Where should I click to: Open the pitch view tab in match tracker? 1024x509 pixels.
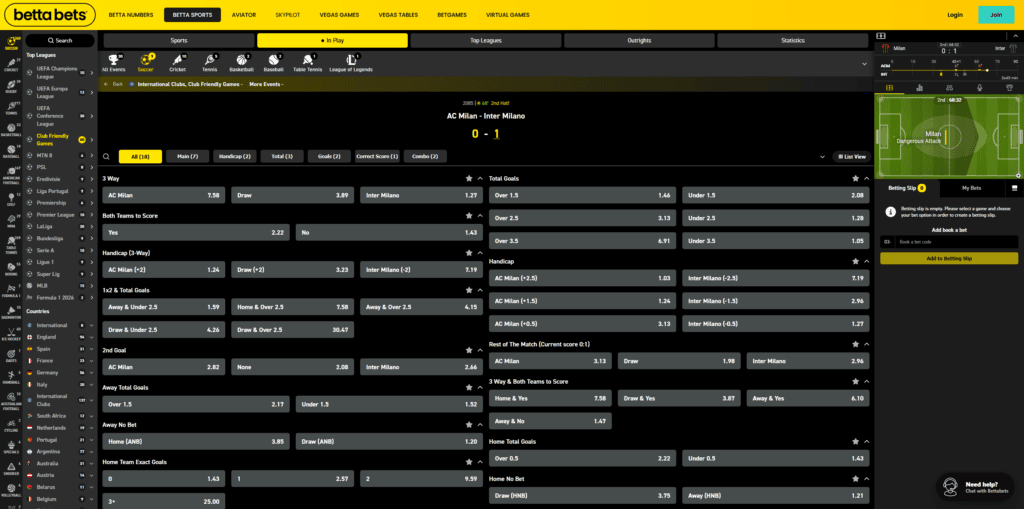pyautogui.click(x=889, y=88)
